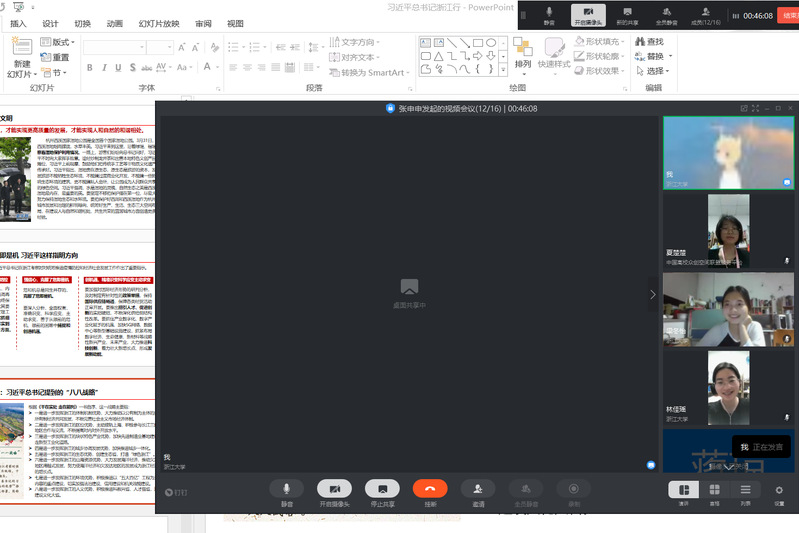Open the 审阅 ribbon tab
The width and height of the screenshot is (799, 533).
(x=203, y=23)
